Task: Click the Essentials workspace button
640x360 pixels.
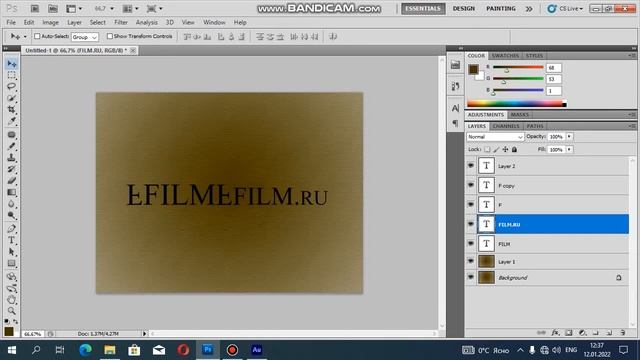Action: (423, 9)
